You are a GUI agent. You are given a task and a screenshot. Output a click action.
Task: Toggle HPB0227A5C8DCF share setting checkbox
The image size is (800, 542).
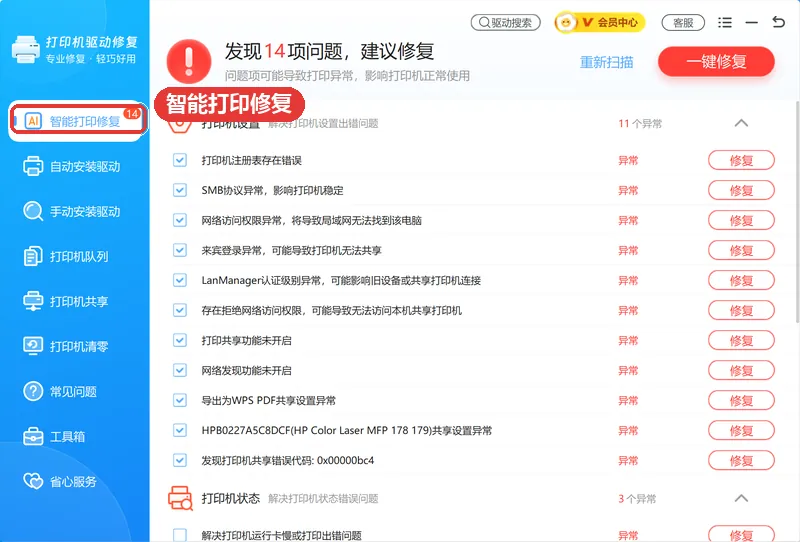[180, 430]
